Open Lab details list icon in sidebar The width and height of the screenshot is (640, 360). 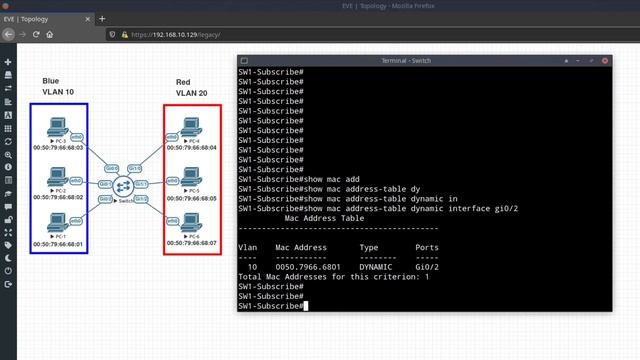(8, 180)
